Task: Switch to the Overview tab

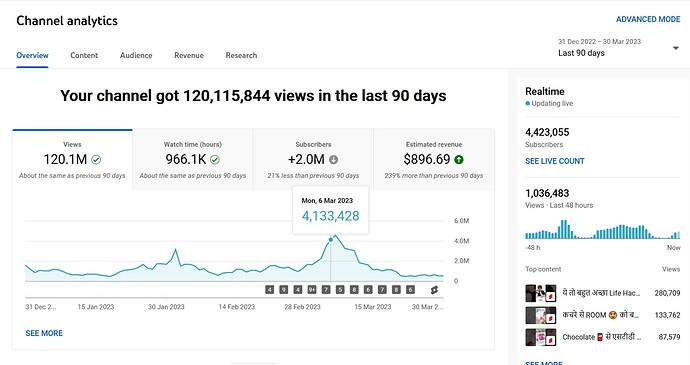Action: (x=32, y=55)
